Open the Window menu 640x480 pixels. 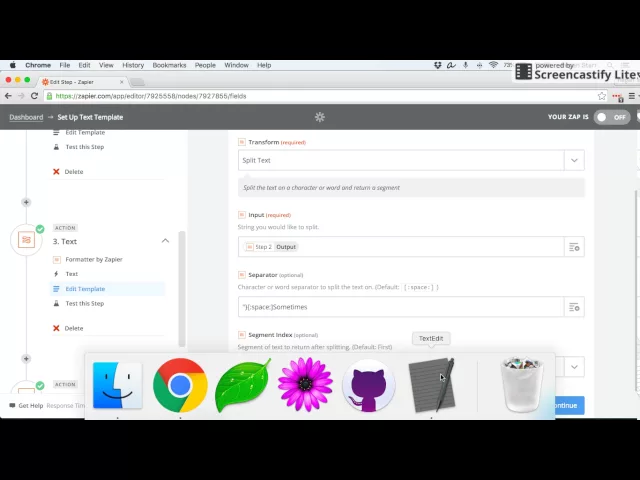click(236, 65)
